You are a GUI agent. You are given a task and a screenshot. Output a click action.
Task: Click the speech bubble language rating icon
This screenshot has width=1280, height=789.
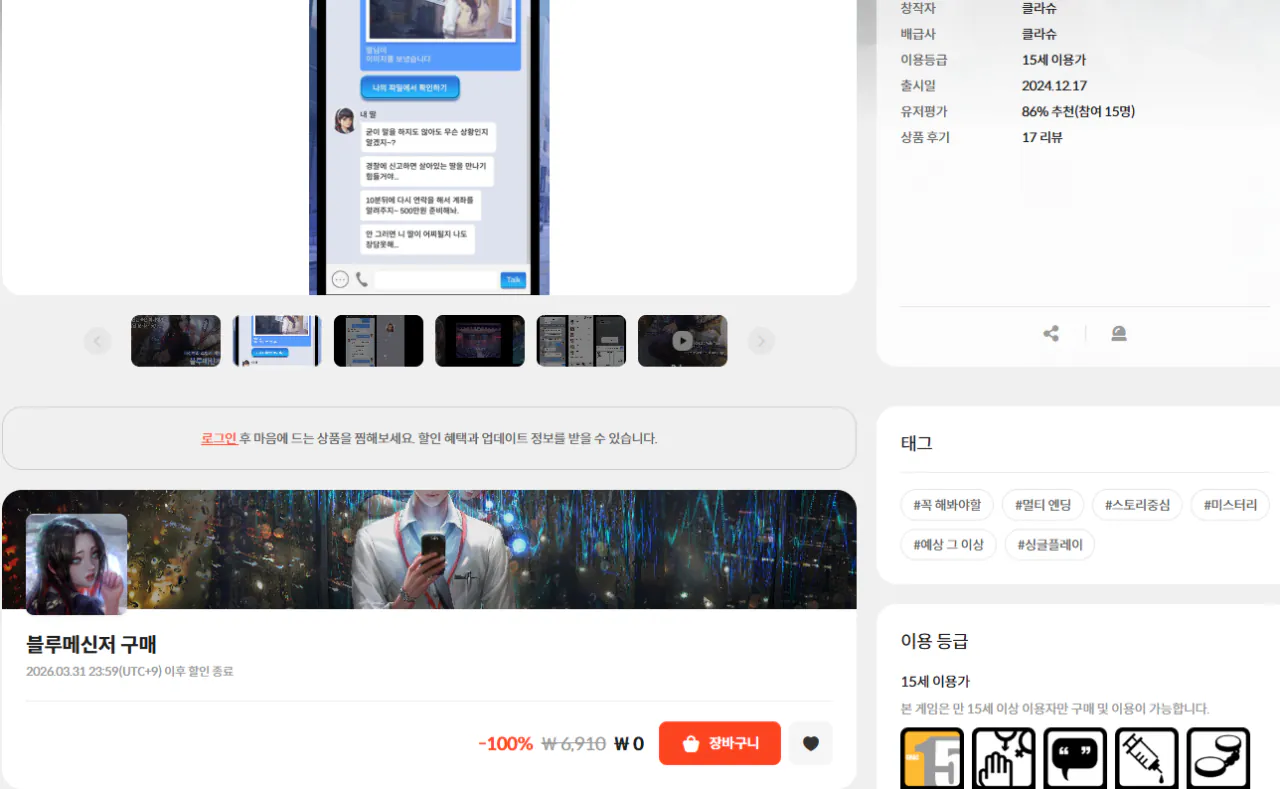[1075, 758]
